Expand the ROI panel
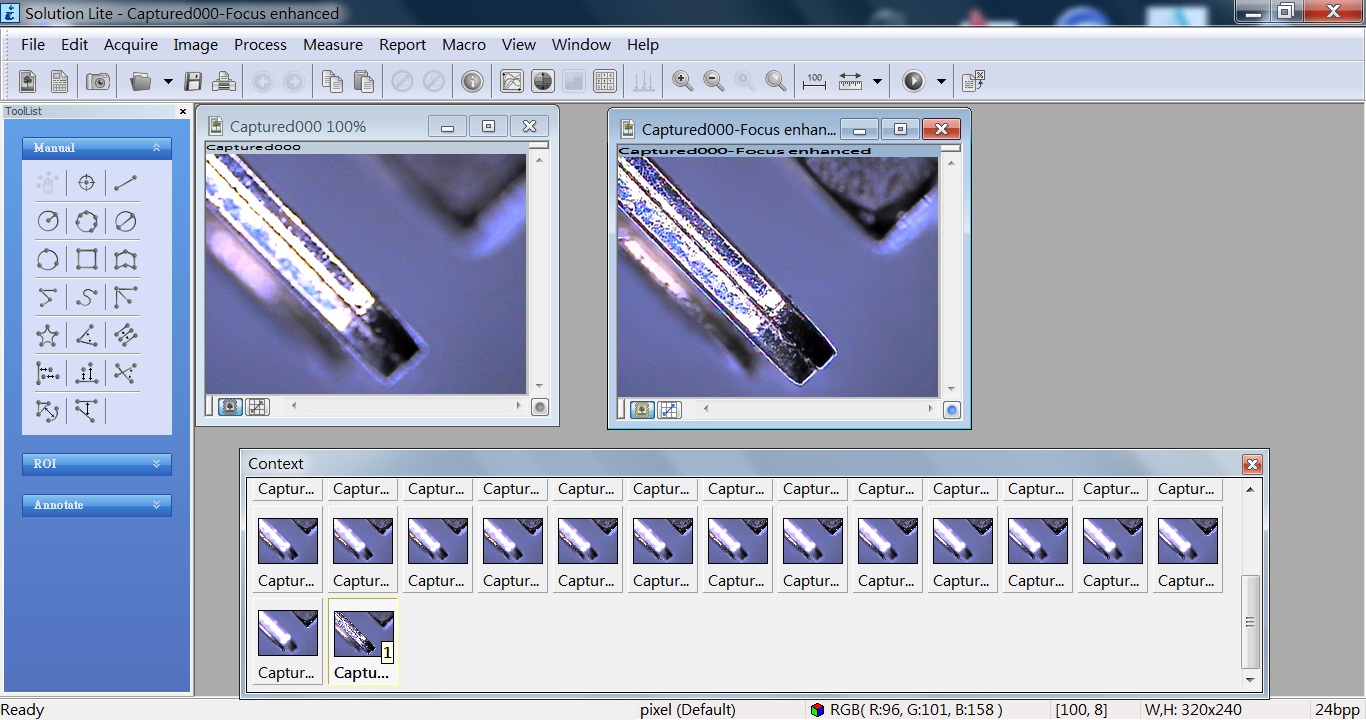Screen dimensions: 1366x720 tap(96, 464)
